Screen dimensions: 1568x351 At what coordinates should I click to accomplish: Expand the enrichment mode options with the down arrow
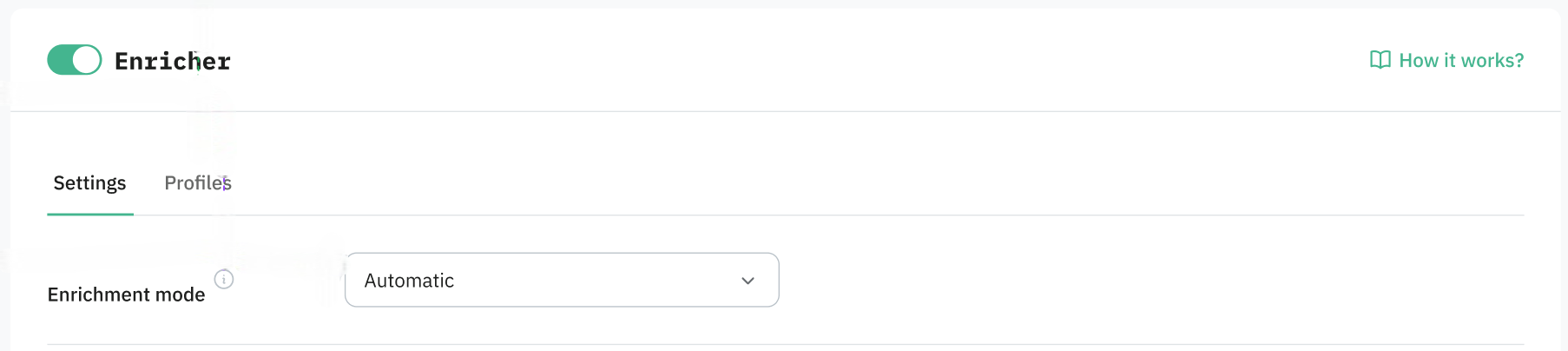[x=748, y=281]
